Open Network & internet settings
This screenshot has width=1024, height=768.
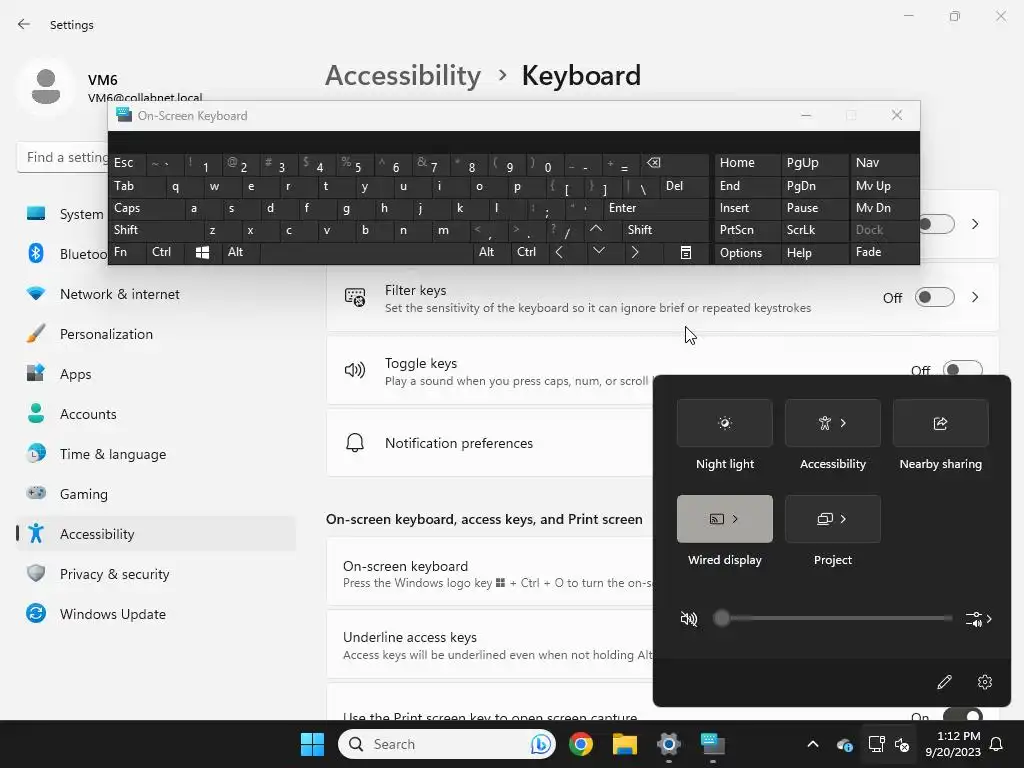(156, 295)
